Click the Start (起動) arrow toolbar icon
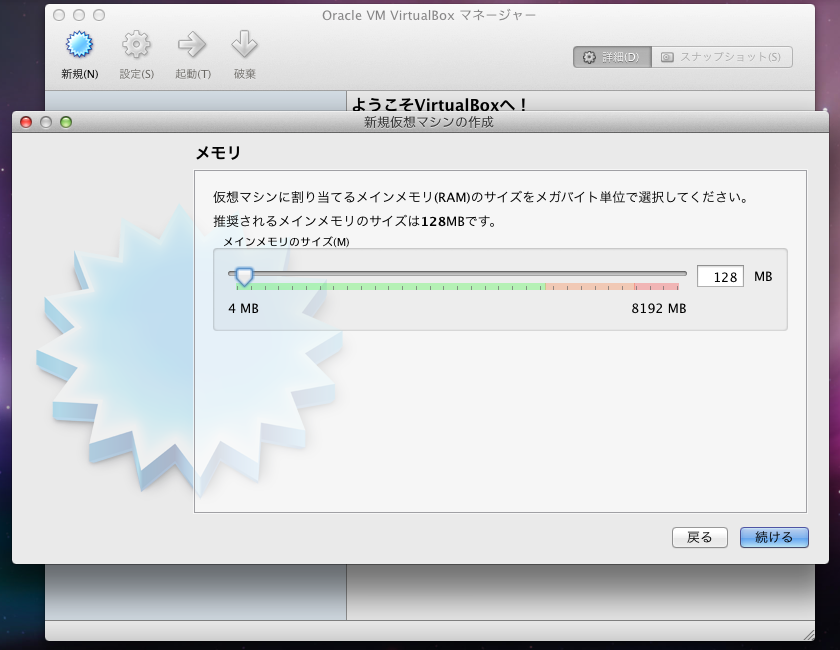840x650 pixels. [x=192, y=44]
